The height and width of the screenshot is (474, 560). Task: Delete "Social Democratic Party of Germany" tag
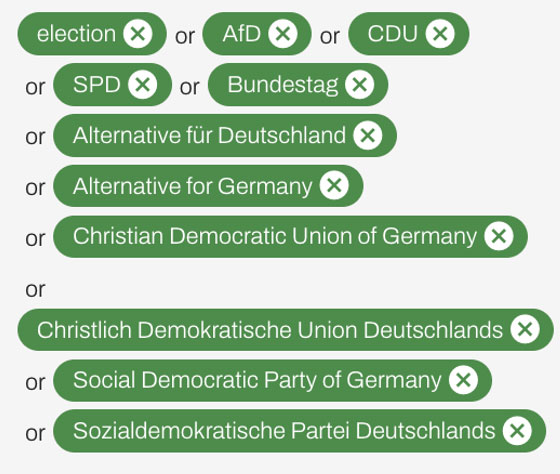coord(464,380)
